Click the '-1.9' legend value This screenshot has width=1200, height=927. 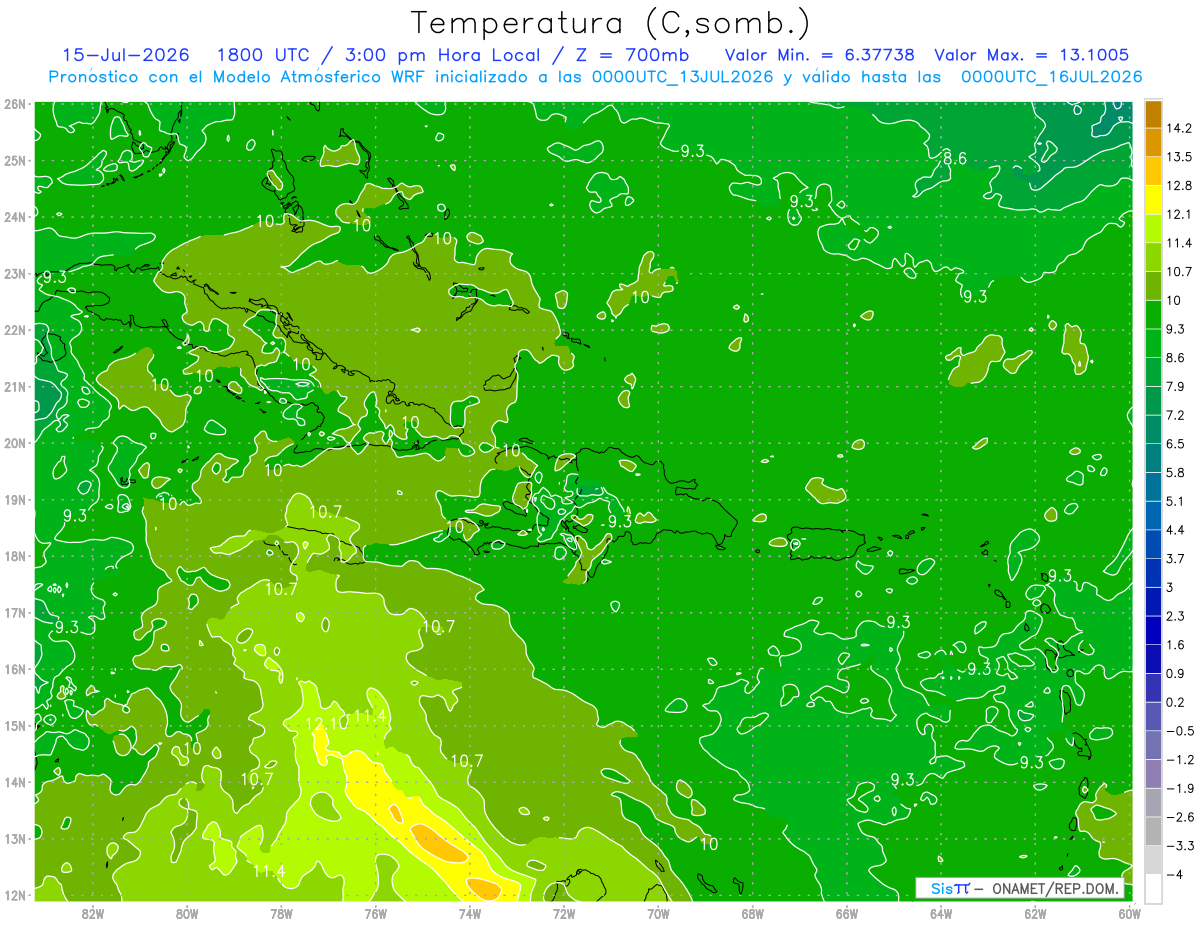pos(1179,788)
